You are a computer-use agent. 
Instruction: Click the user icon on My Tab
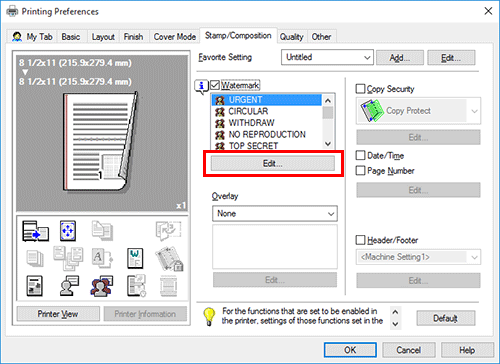click(17, 37)
